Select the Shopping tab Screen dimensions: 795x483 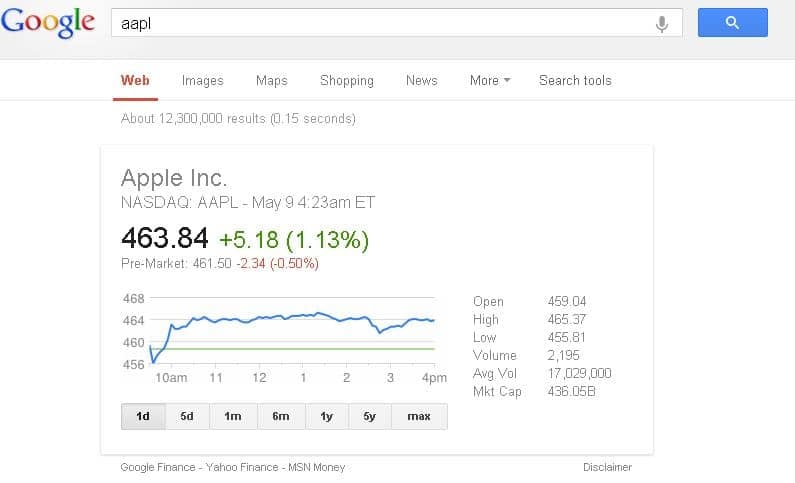pos(347,80)
